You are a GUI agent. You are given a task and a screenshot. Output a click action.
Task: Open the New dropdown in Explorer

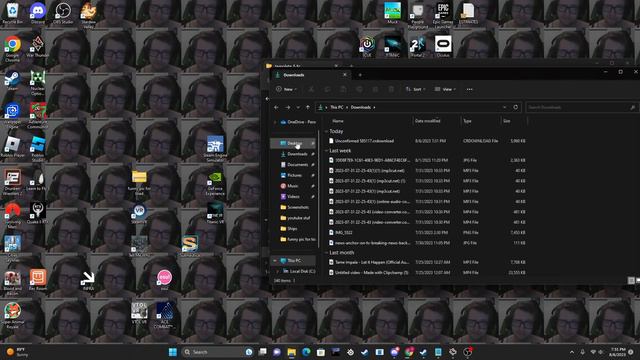pos(286,89)
